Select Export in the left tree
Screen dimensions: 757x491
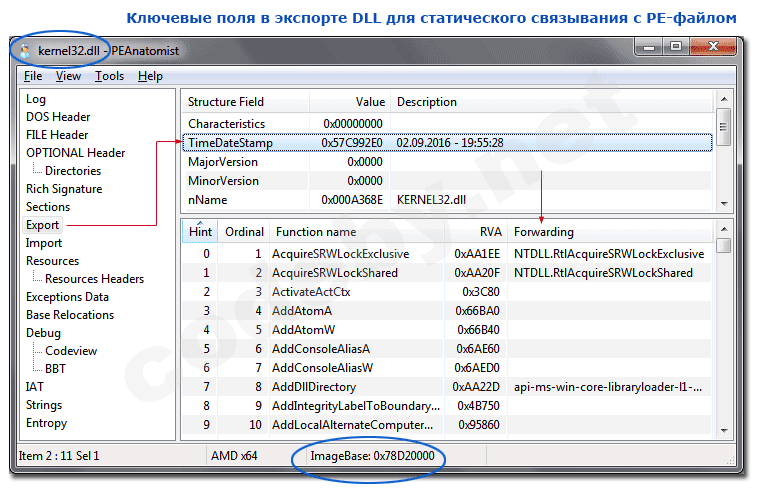43,225
